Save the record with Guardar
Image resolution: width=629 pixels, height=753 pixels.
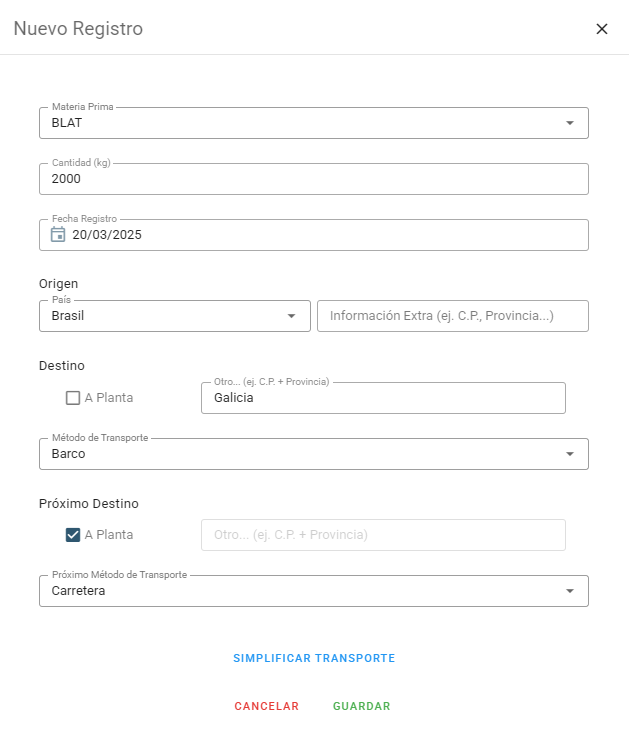[362, 706]
